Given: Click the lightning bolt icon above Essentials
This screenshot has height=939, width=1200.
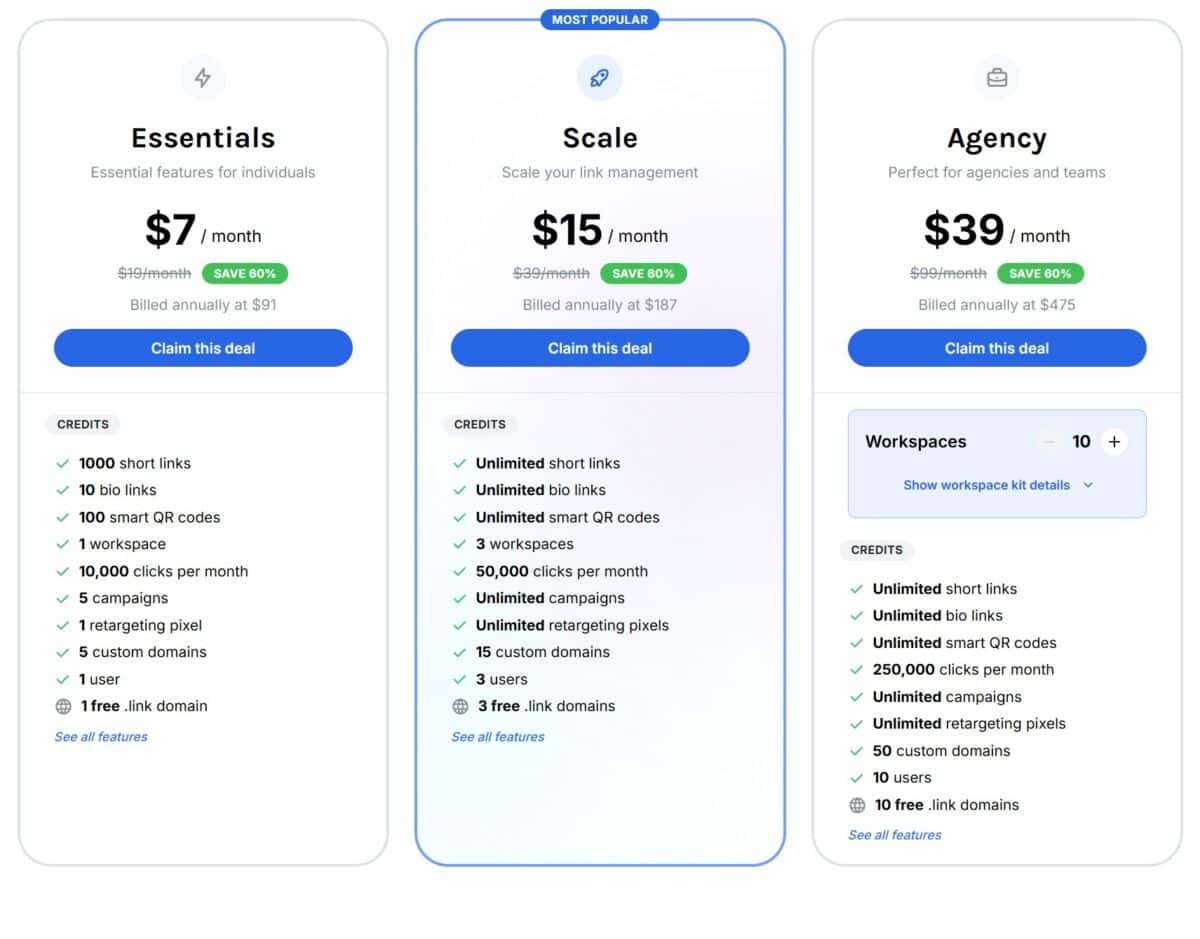Looking at the screenshot, I should pos(203,78).
